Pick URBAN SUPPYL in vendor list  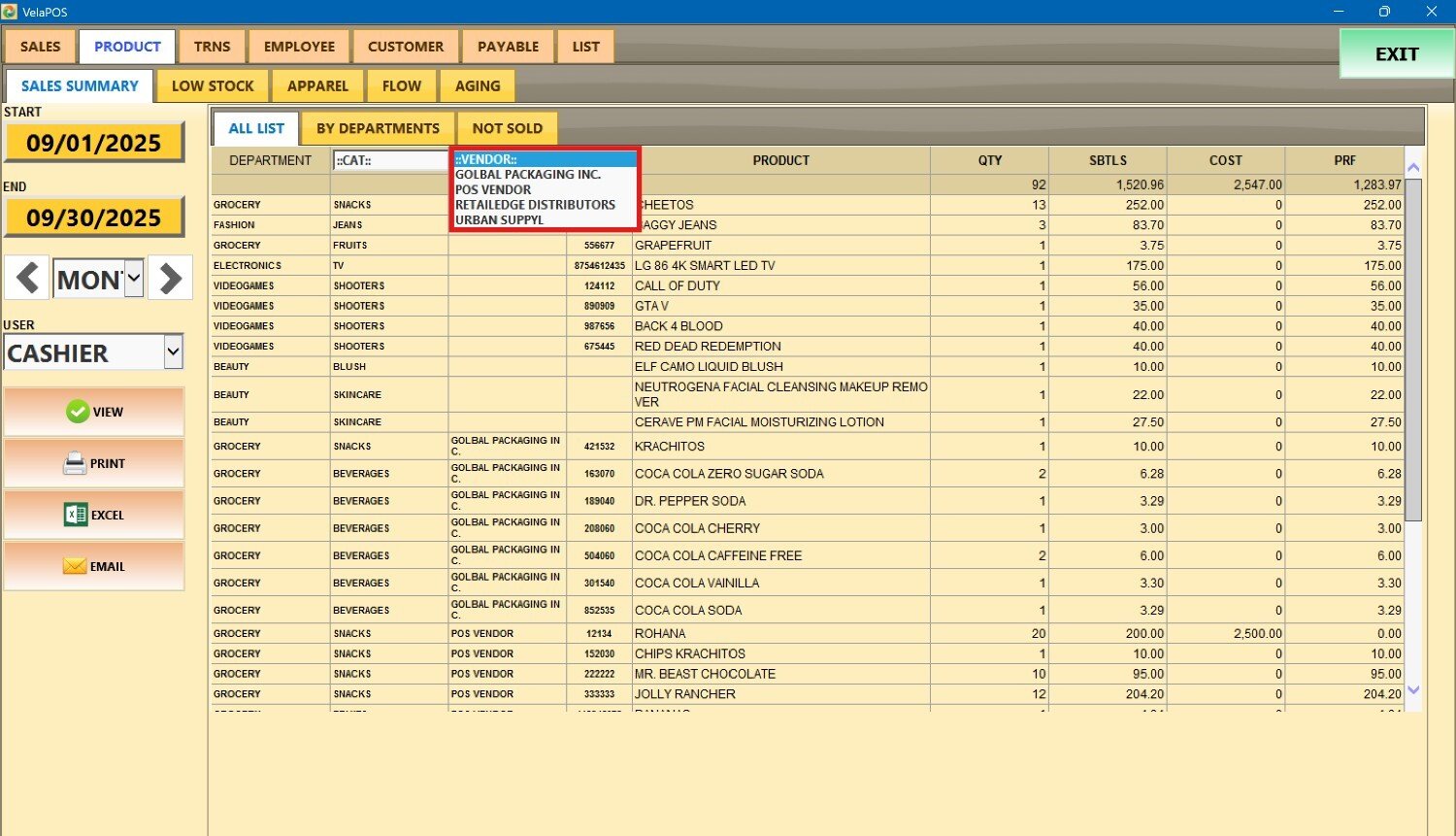[x=499, y=219]
